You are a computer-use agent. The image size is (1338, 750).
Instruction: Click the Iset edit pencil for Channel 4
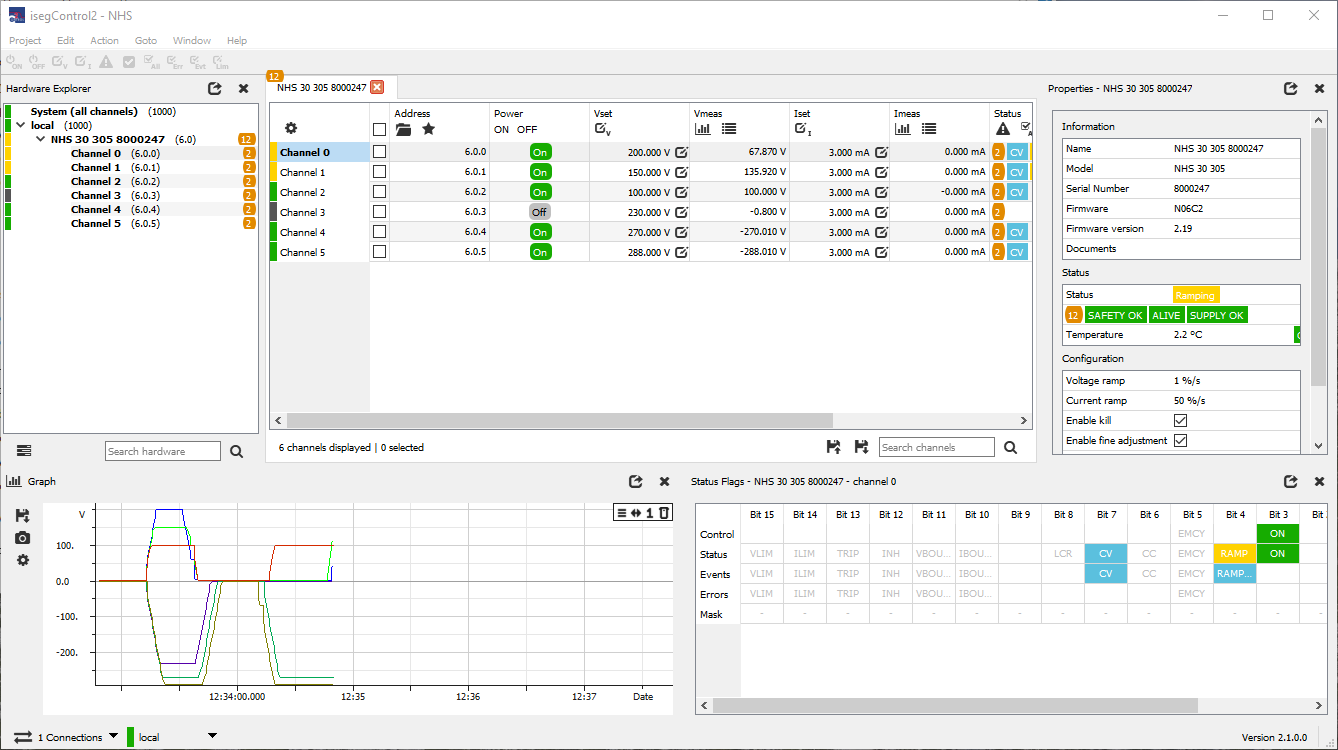(880, 231)
